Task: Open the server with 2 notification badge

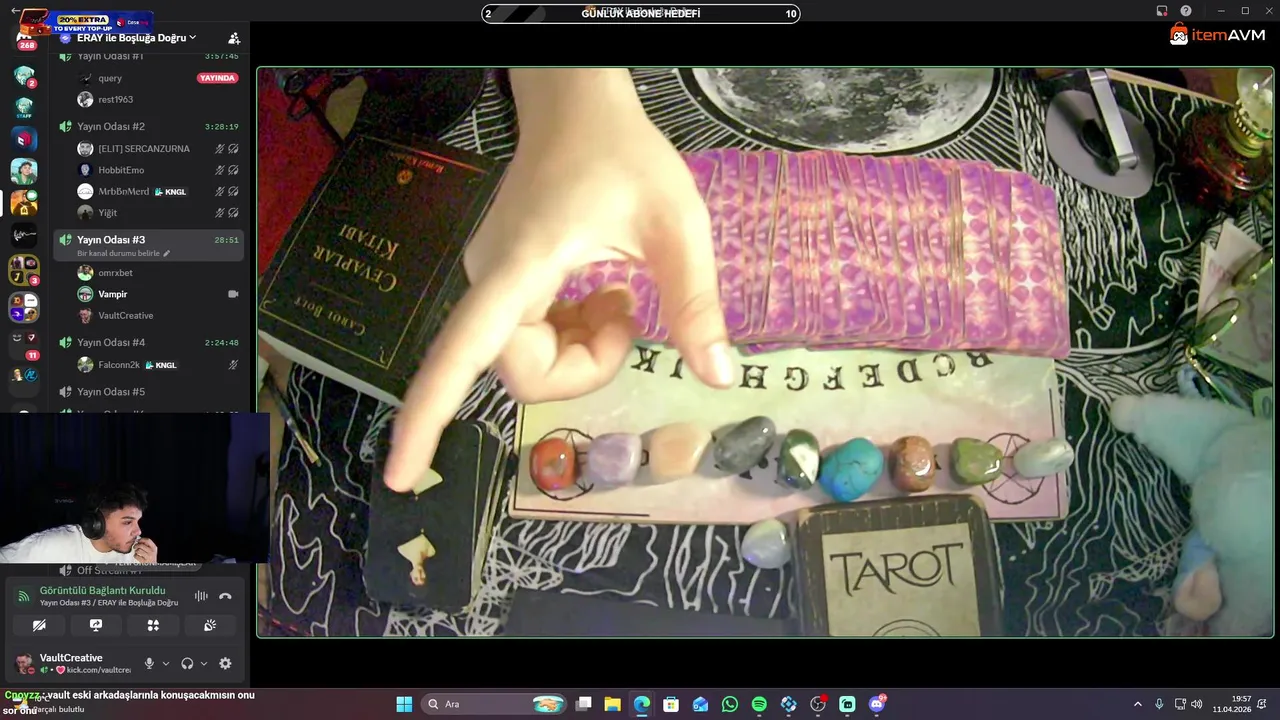Action: tap(24, 76)
